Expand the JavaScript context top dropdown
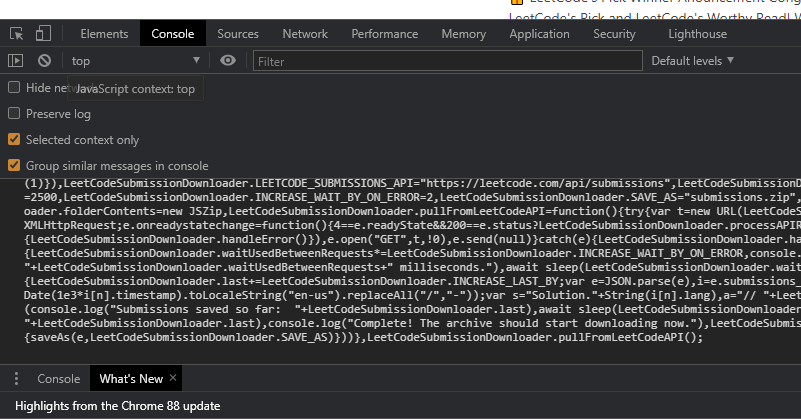Screen dimensions: 801x419 pos(135,61)
